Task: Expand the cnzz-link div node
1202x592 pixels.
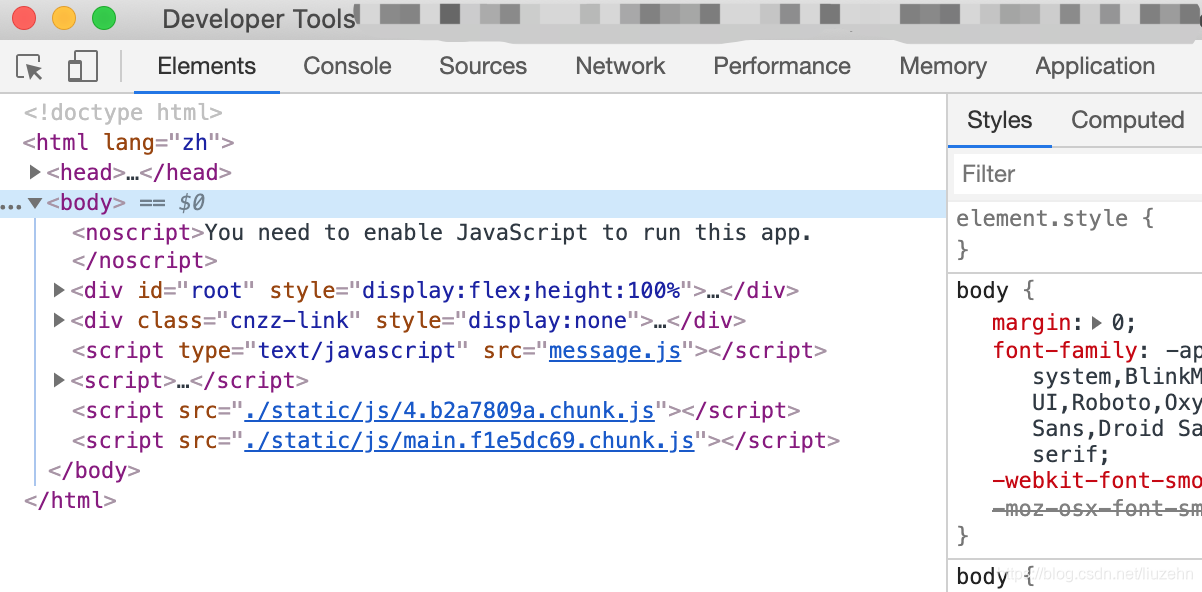Action: pos(60,321)
